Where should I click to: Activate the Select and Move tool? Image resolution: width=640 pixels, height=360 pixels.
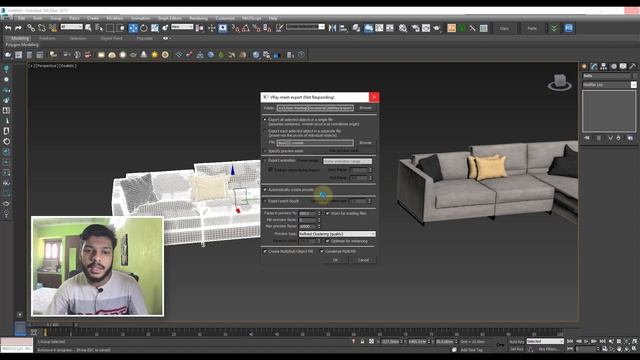133,28
